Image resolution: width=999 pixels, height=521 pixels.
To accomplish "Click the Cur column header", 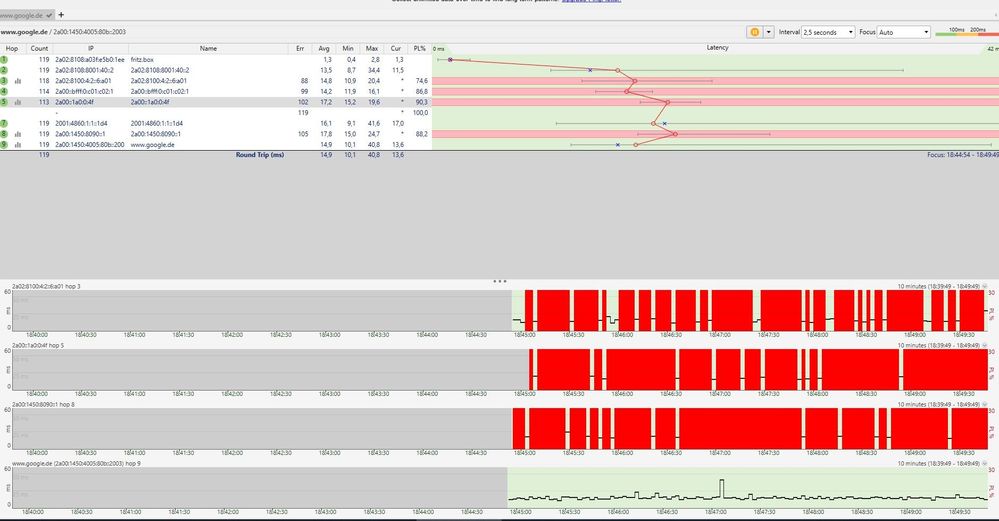I will click(396, 48).
